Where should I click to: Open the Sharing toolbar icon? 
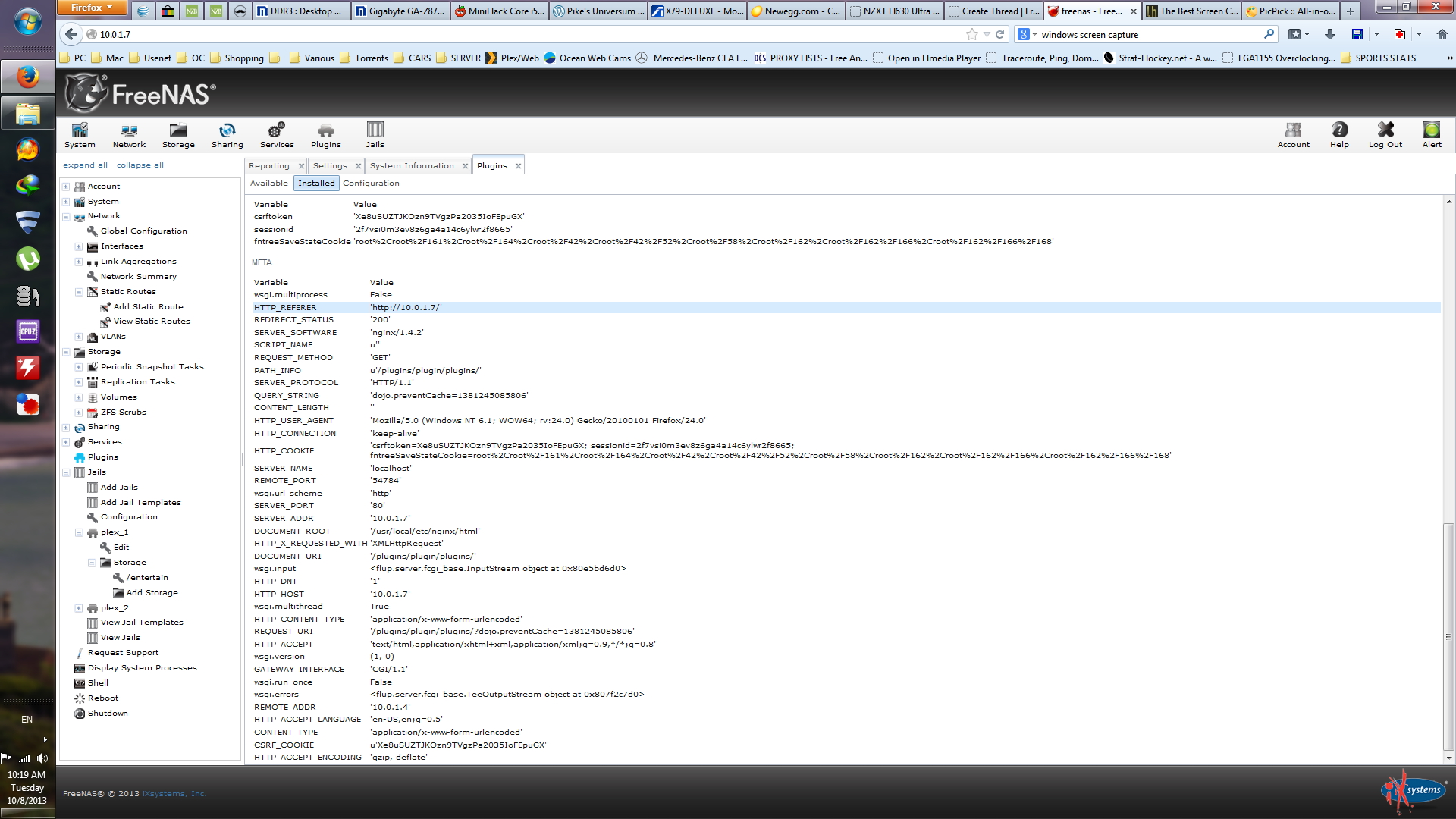click(227, 135)
